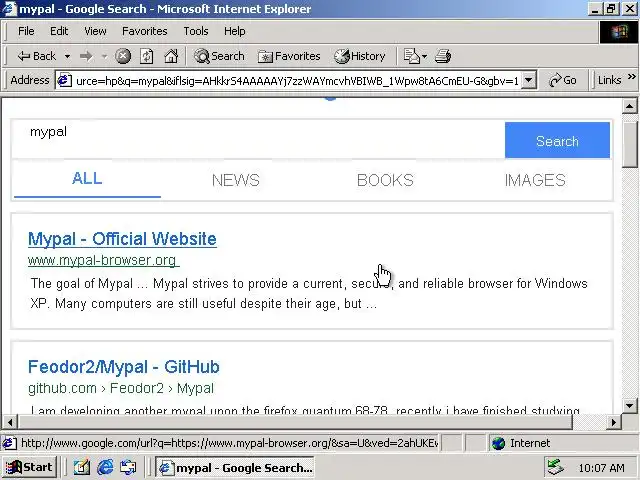This screenshot has height=480, width=640.
Task: Select the ALL results tab
Action: point(87,179)
